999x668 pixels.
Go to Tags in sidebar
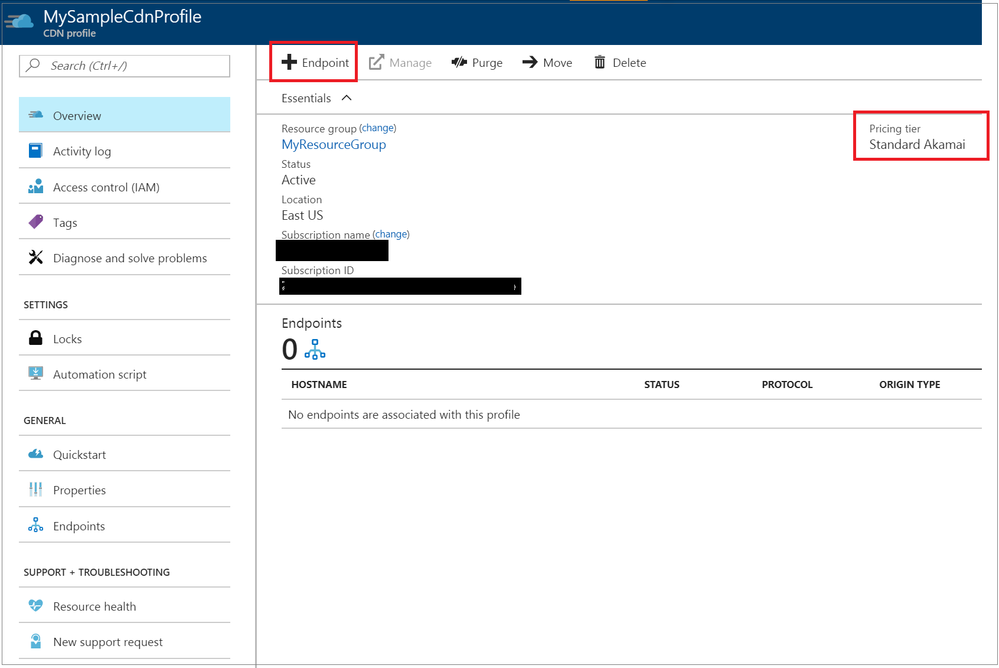coord(124,222)
